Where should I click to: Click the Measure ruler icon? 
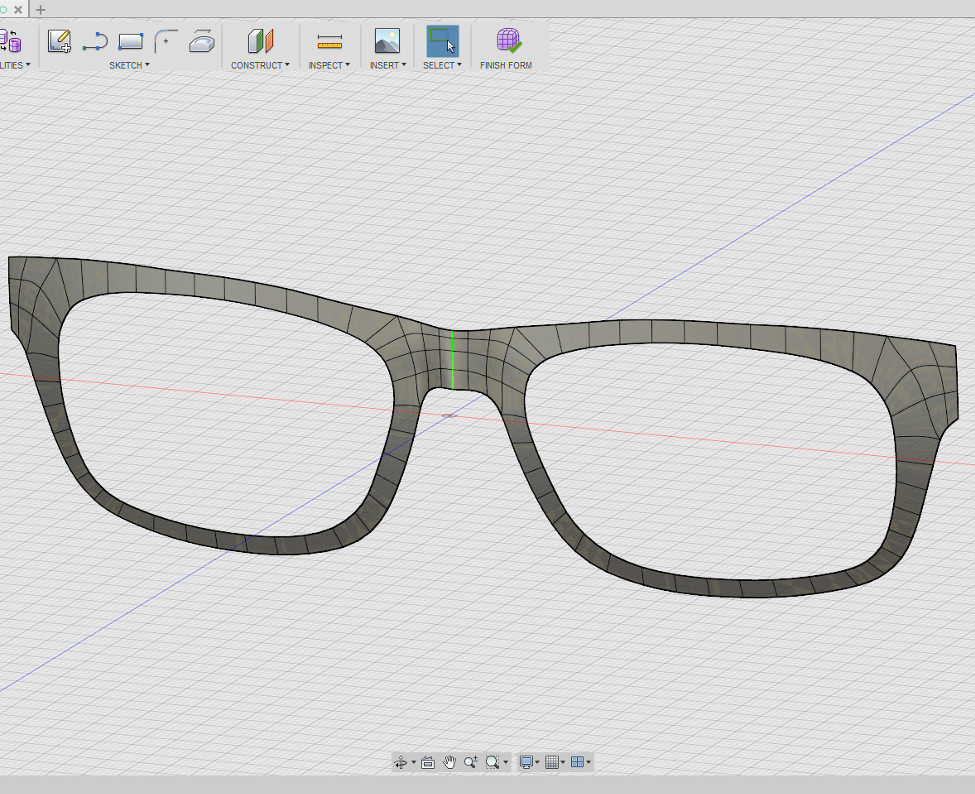(x=329, y=41)
